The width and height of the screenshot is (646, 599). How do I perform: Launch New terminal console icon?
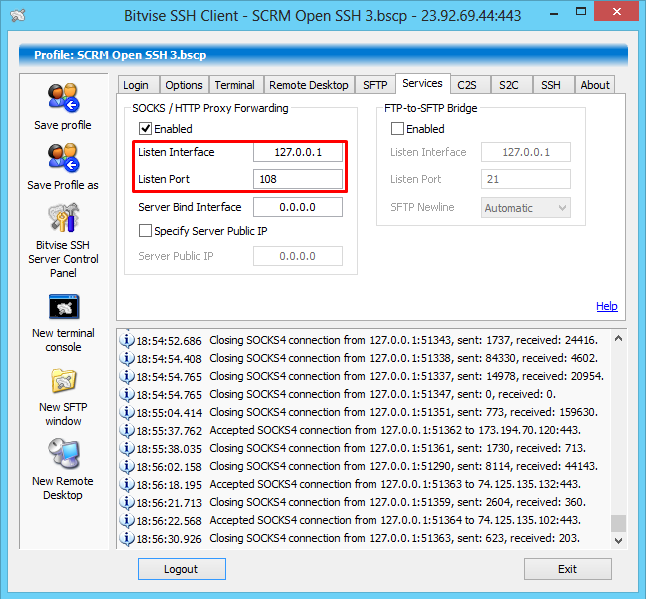64,307
